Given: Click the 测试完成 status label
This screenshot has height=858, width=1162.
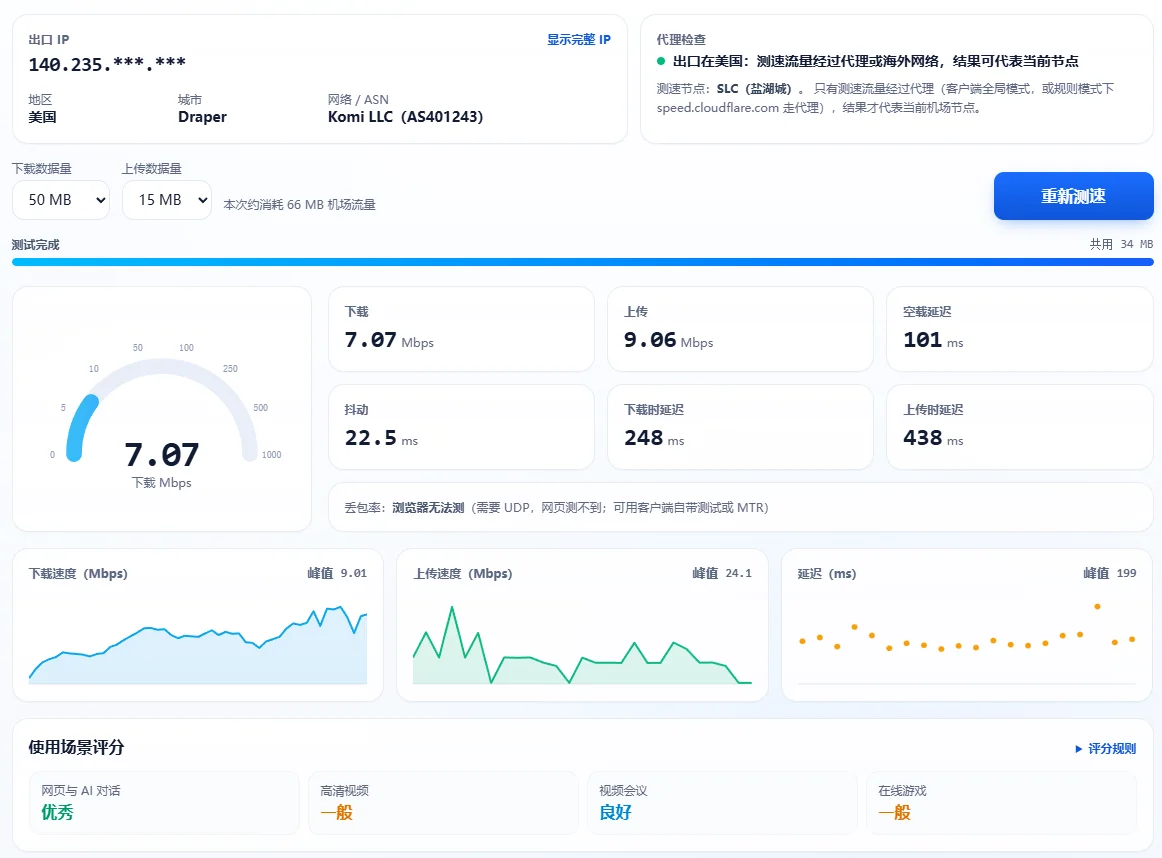Looking at the screenshot, I should 36,245.
